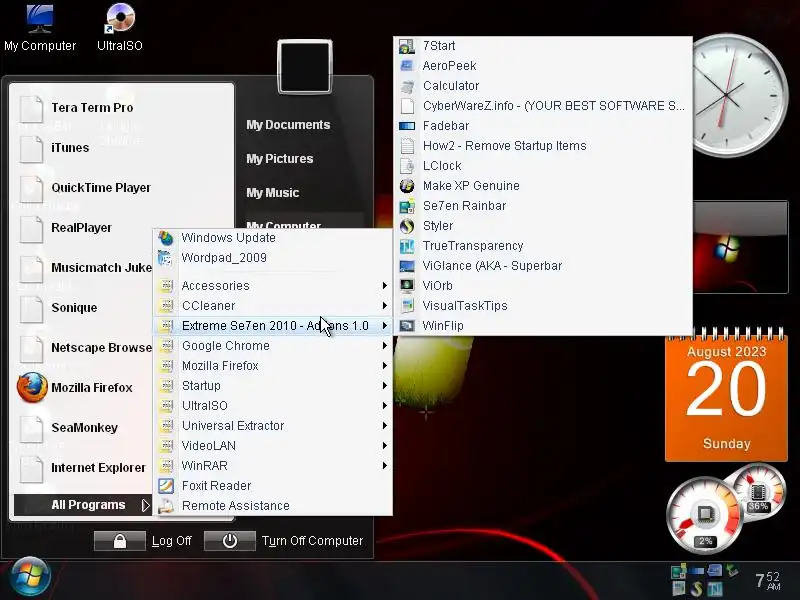Image resolution: width=800 pixels, height=600 pixels.
Task: Click the Windows Update globe icon
Action: (166, 238)
